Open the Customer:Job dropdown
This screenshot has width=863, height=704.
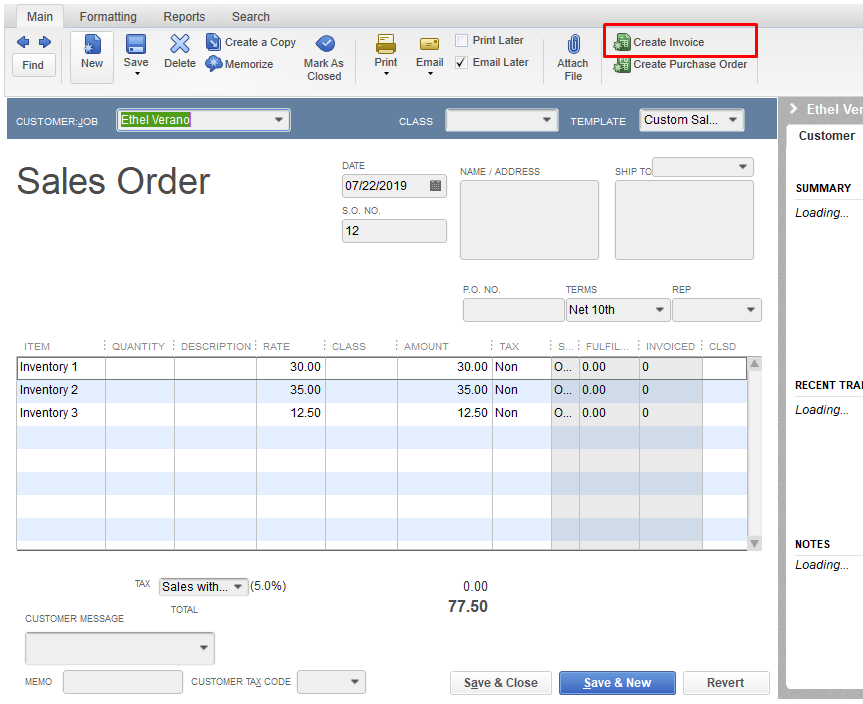(279, 120)
